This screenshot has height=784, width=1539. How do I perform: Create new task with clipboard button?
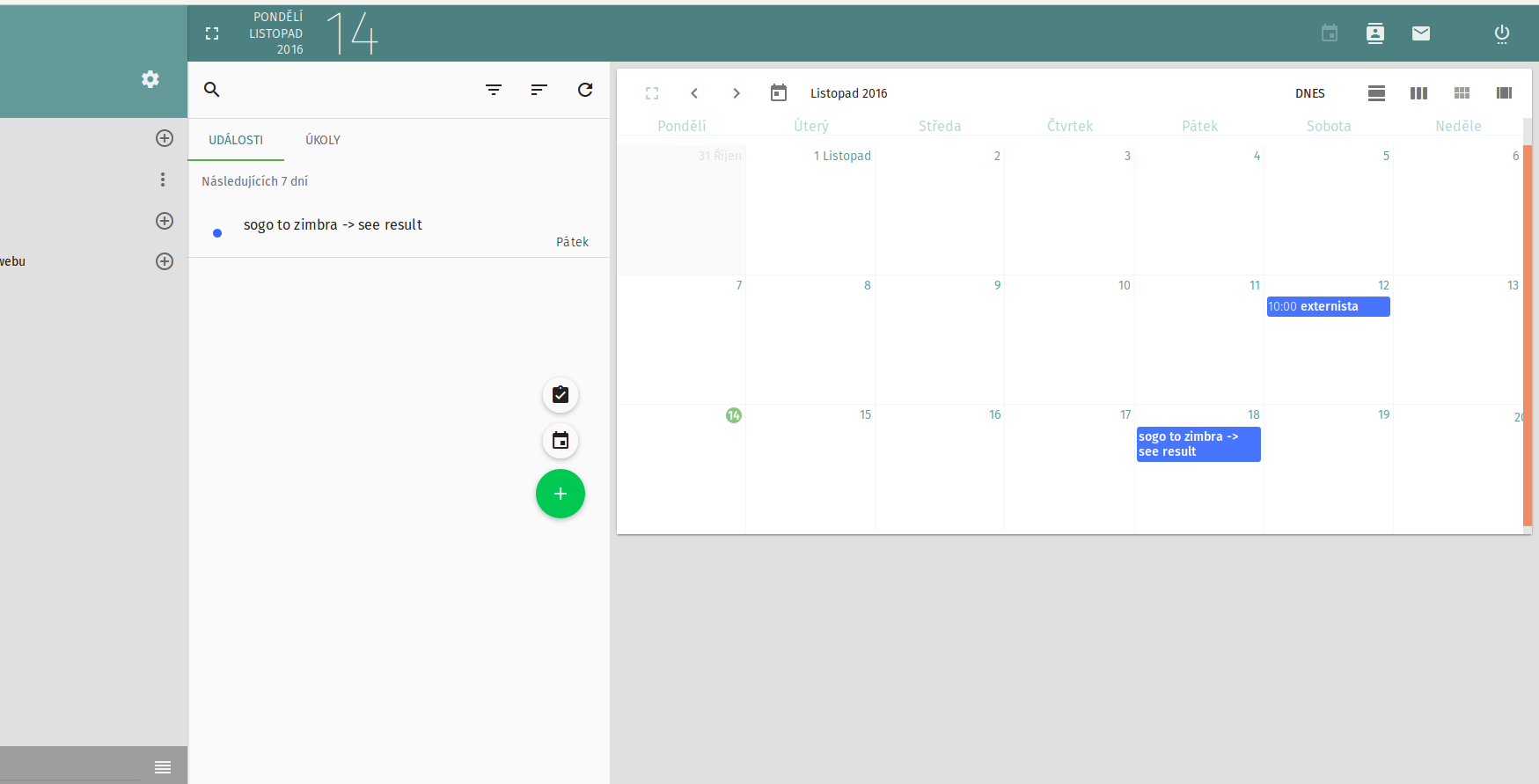click(561, 395)
